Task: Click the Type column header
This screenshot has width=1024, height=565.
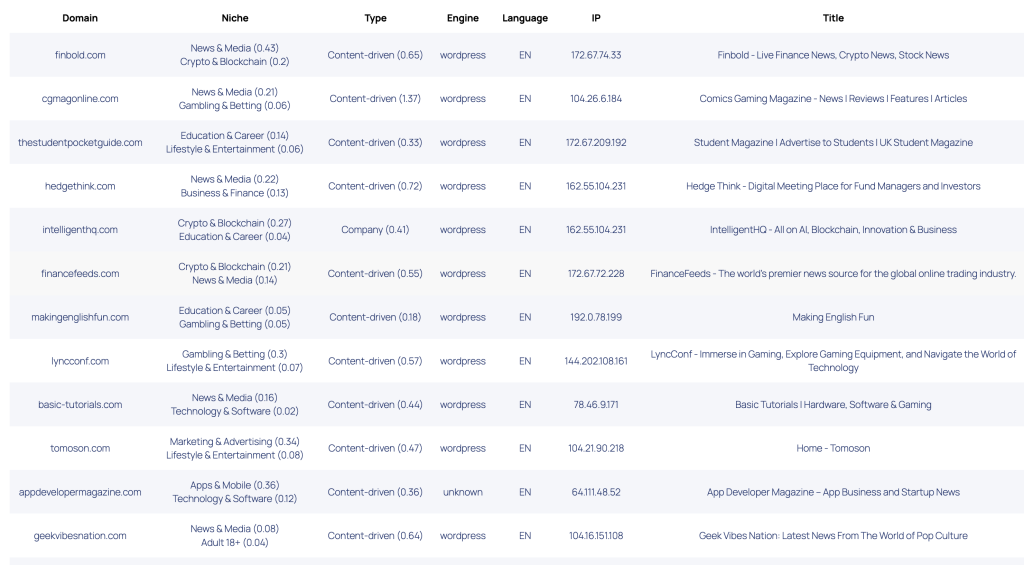Action: click(376, 18)
